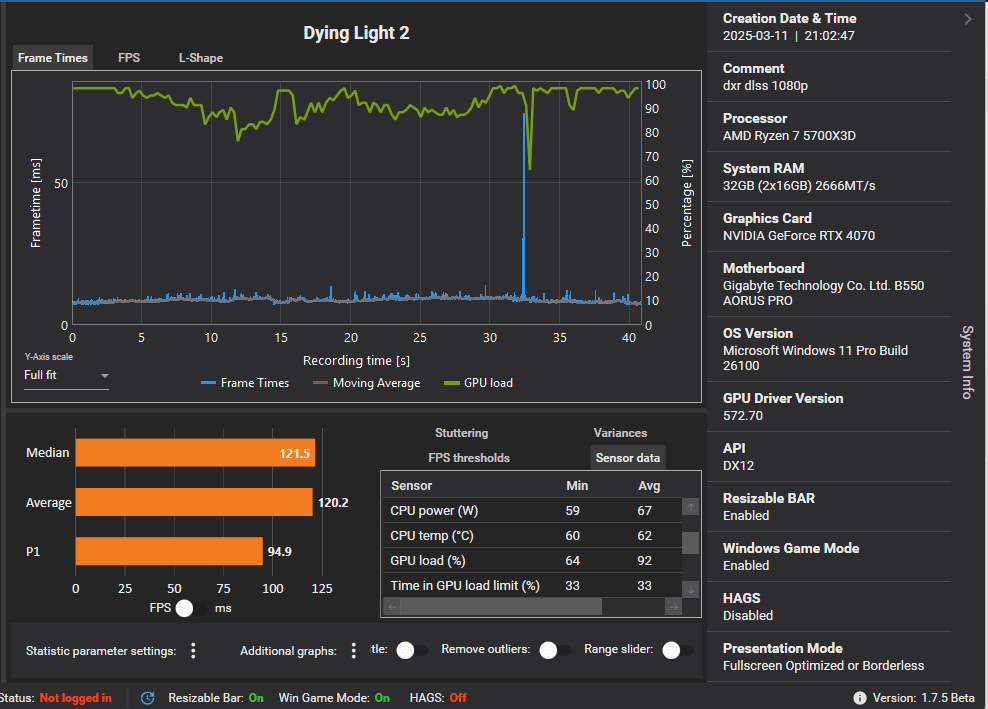Click 'HAGS: Off' in status bar
Image resolution: width=988 pixels, height=709 pixels.
(x=438, y=698)
